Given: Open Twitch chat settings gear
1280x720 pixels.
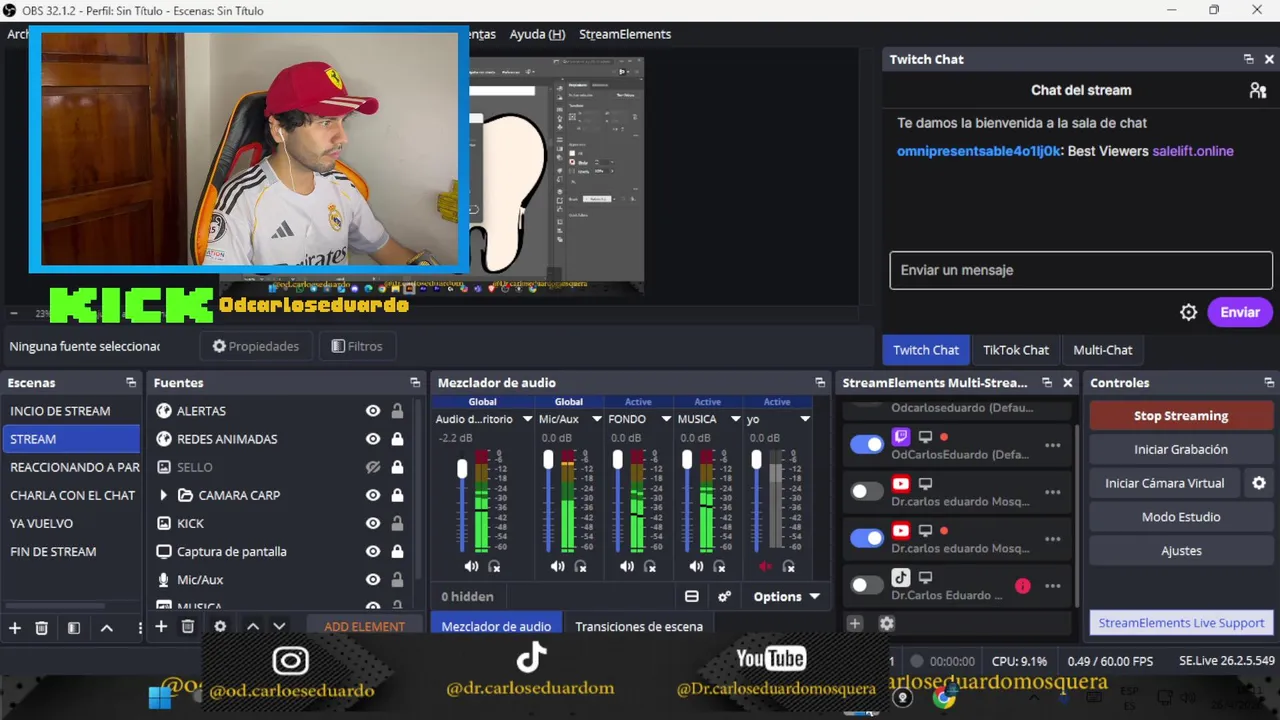Looking at the screenshot, I should tap(1188, 312).
